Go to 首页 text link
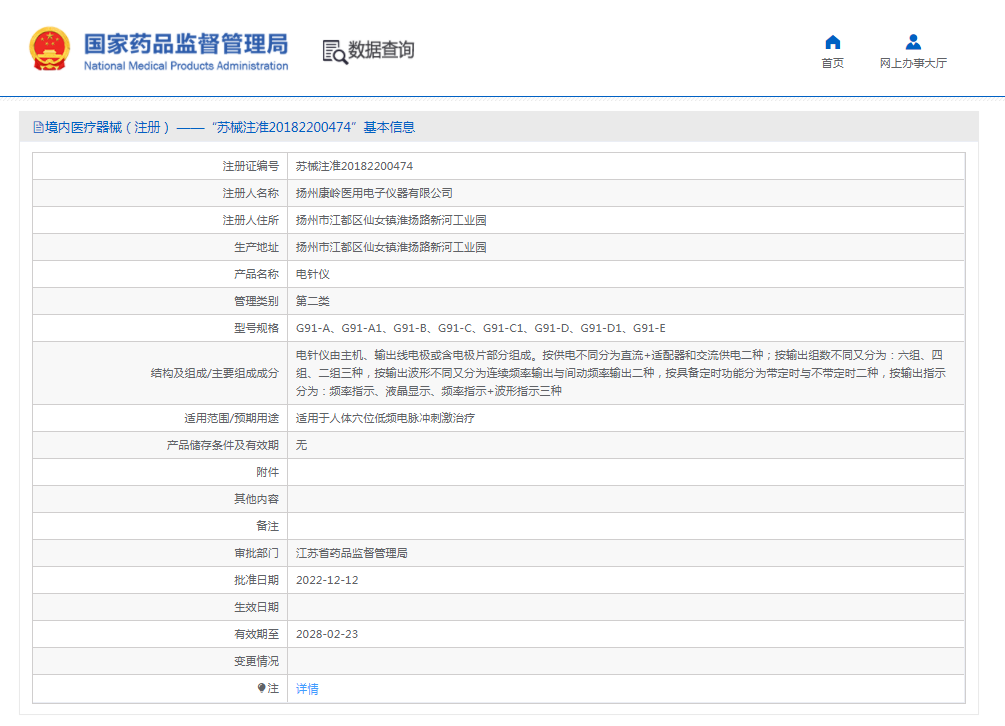Image resolution: width=1005 pixels, height=726 pixels. (x=832, y=63)
